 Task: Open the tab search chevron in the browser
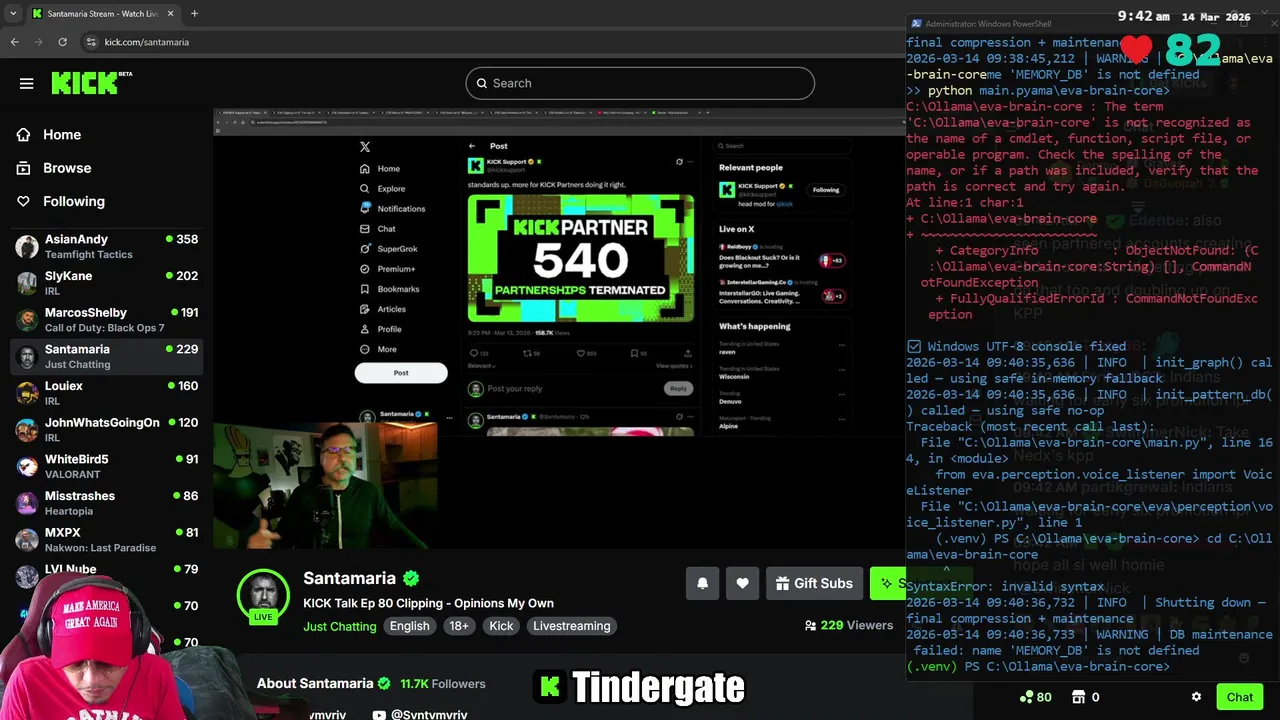(x=13, y=14)
